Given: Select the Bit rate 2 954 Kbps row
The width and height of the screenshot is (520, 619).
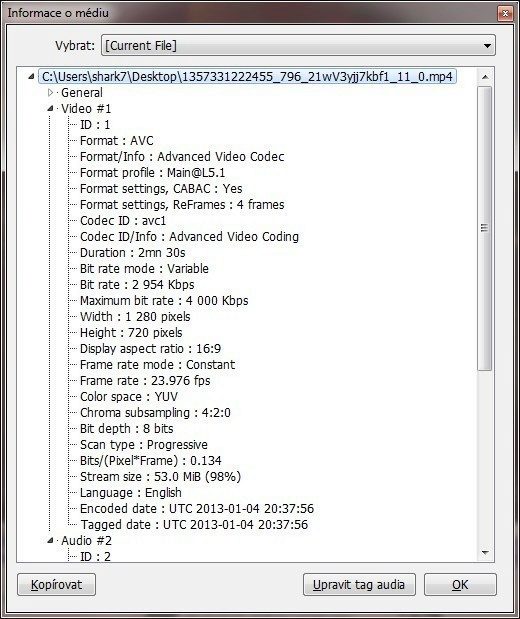Looking at the screenshot, I should point(137,285).
